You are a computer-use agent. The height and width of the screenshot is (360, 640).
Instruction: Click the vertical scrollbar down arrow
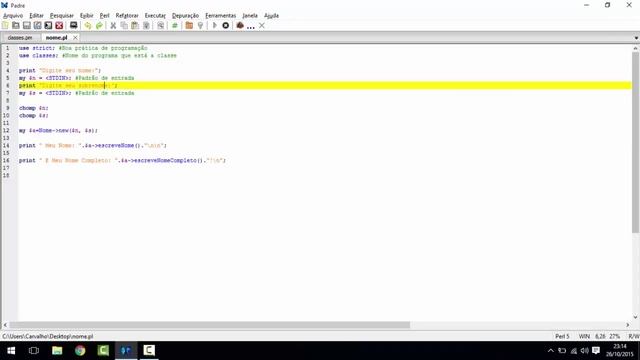636,317
